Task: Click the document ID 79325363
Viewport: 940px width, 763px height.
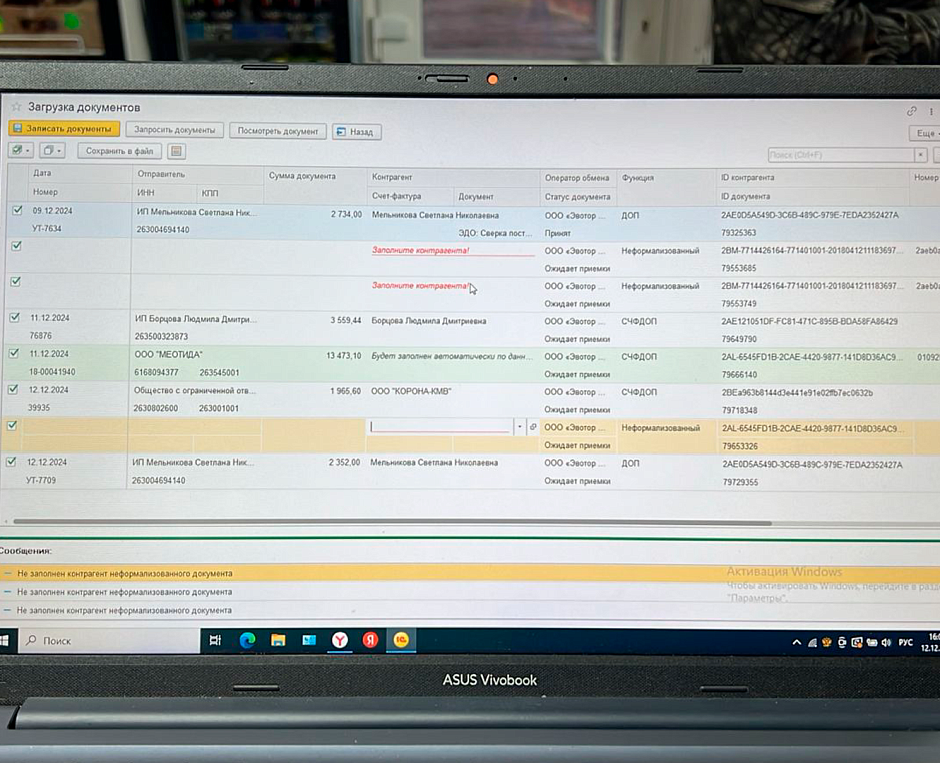Action: coord(739,233)
